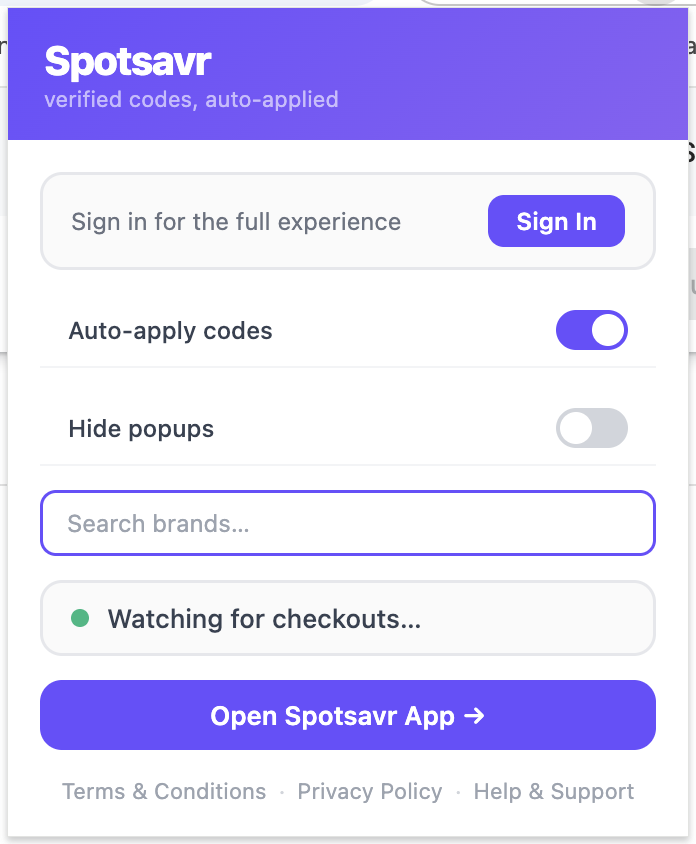Image resolution: width=696 pixels, height=844 pixels.
Task: View the Privacy Policy link
Action: (x=370, y=792)
